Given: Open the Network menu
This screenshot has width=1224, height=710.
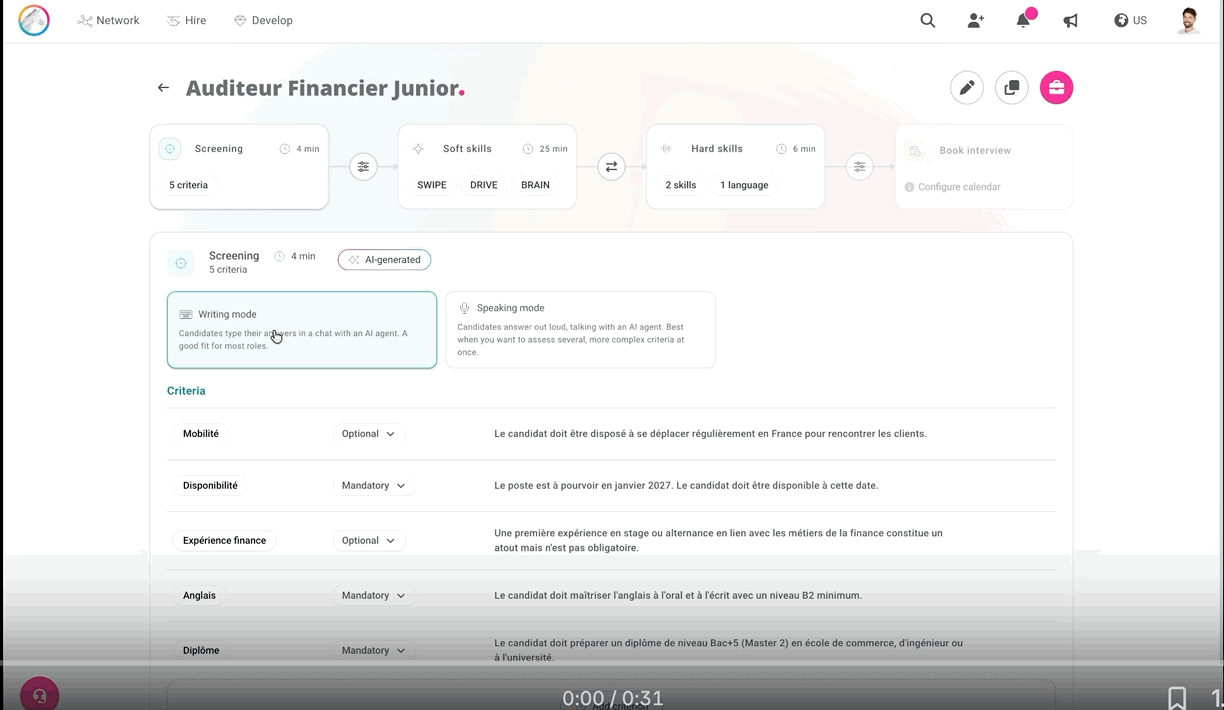Looking at the screenshot, I should pos(109,20).
